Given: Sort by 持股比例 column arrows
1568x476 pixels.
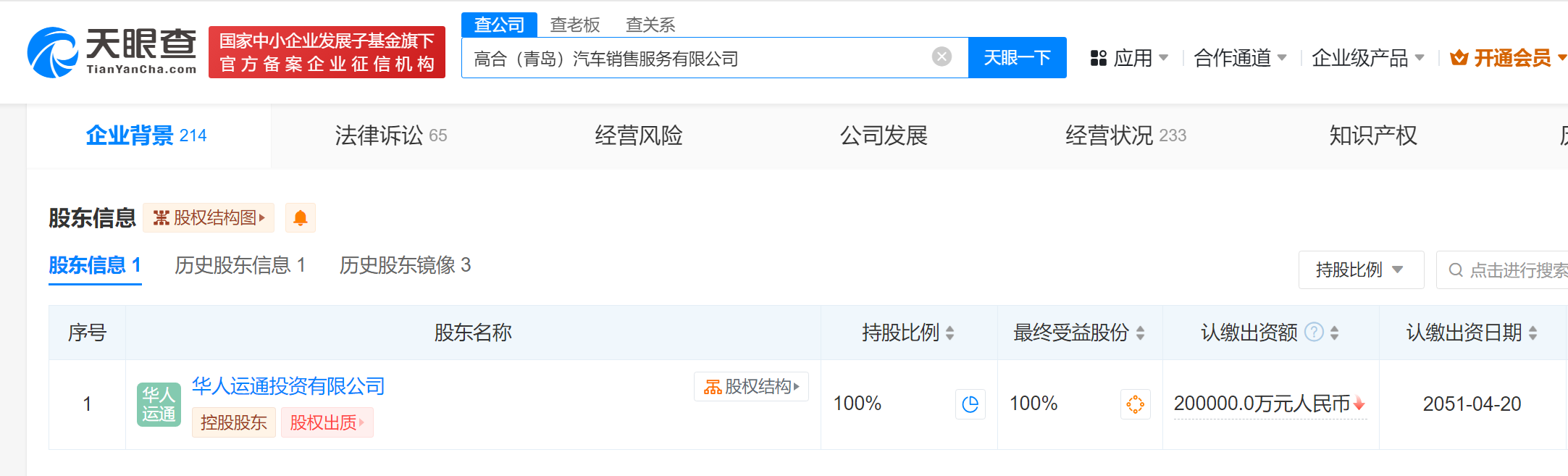Looking at the screenshot, I should click(x=949, y=333).
